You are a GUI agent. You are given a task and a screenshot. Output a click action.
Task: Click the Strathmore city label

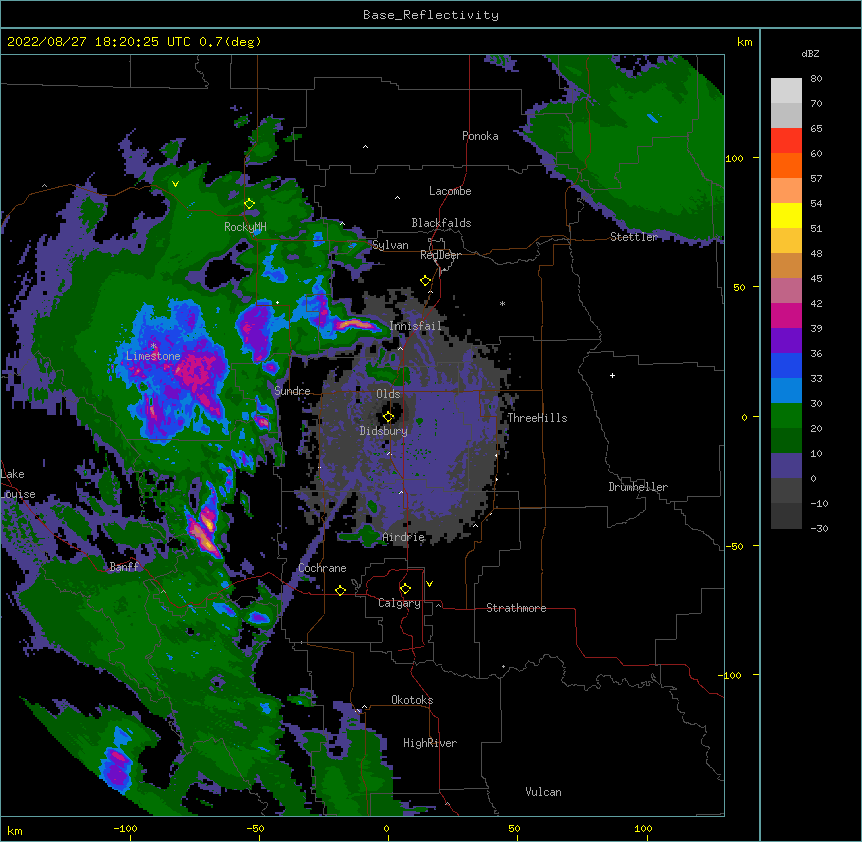click(x=516, y=608)
